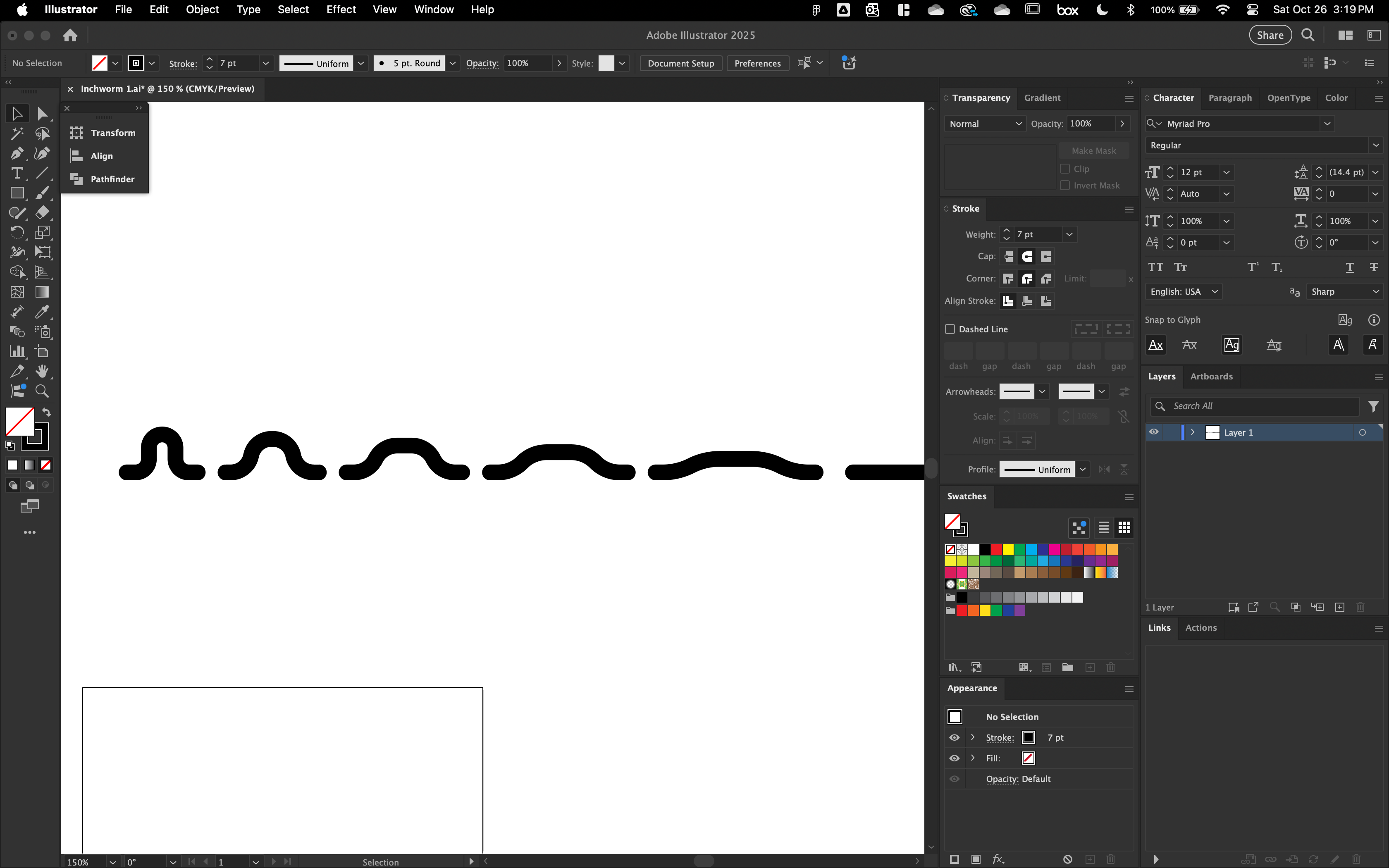
Task: Select the Rotate tool
Action: click(17, 232)
